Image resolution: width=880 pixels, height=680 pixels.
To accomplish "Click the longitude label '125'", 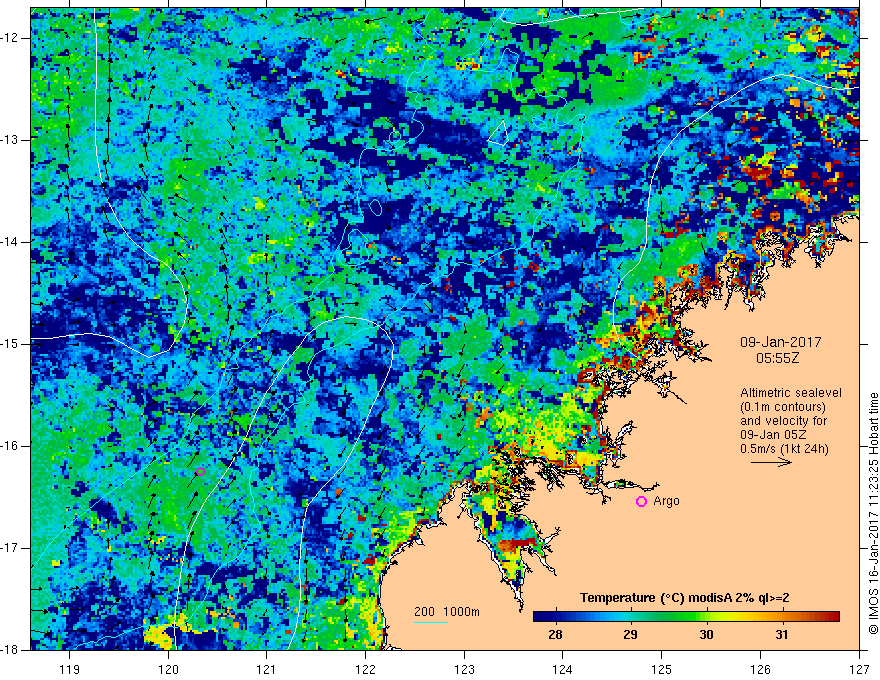I will tap(662, 669).
